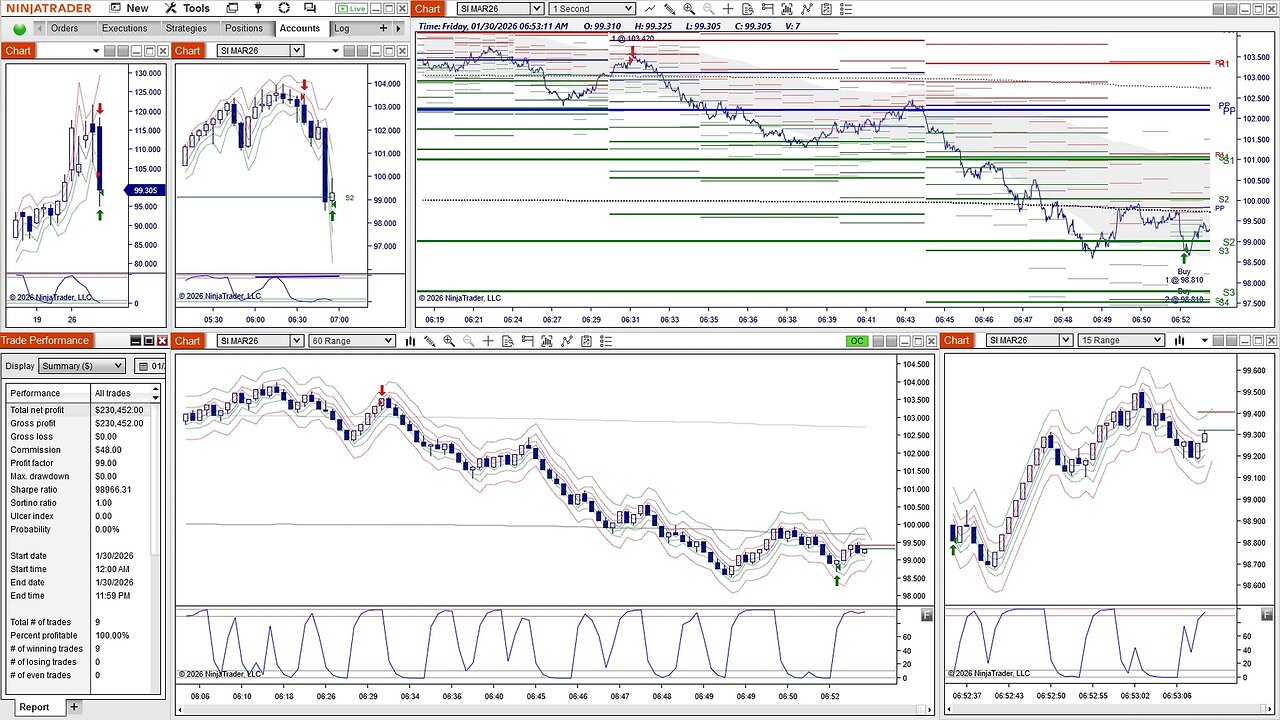Click the Sharpe ratio row label

[x=34, y=490]
